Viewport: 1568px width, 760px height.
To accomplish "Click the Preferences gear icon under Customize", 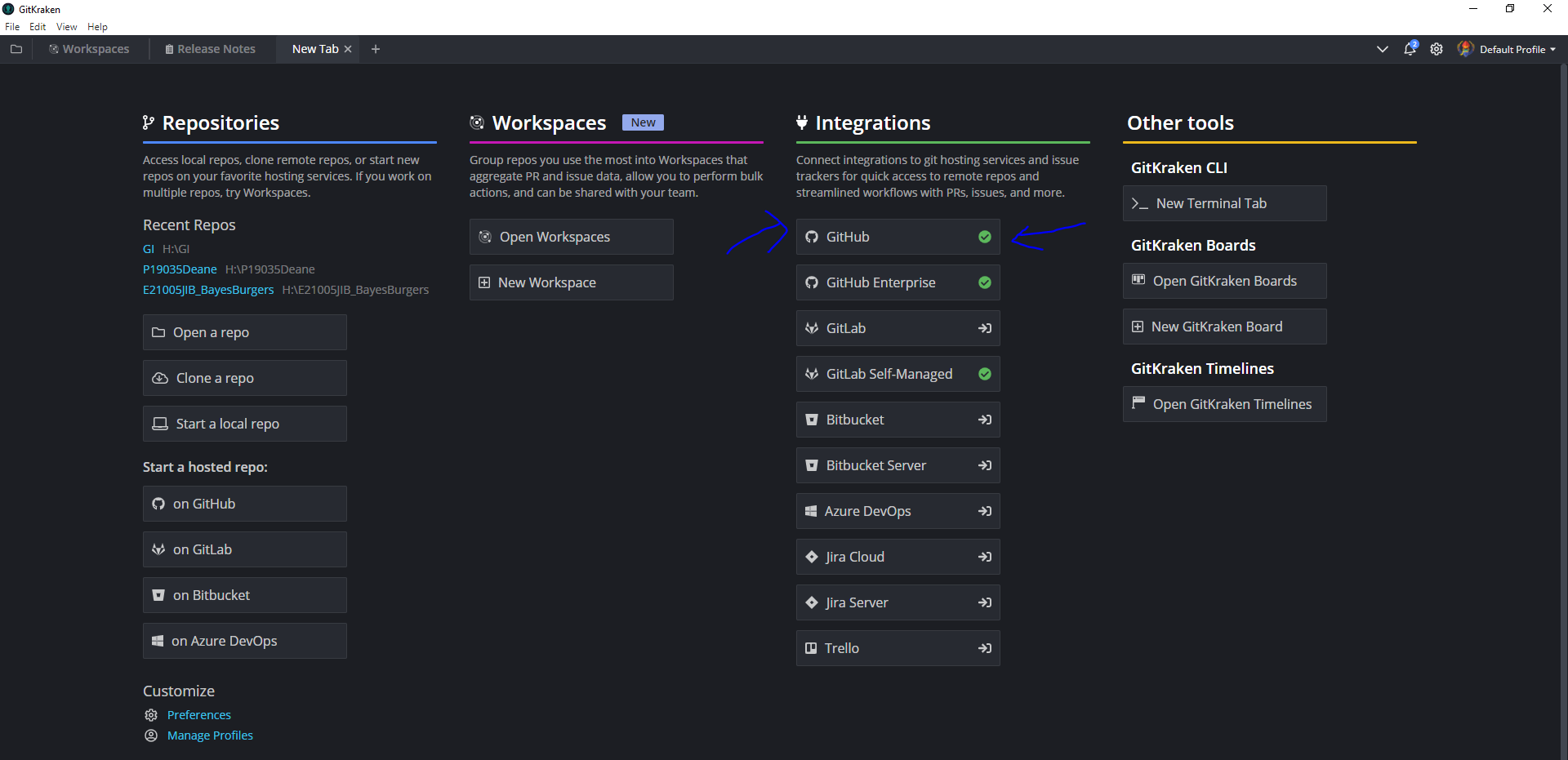I will coord(151,715).
